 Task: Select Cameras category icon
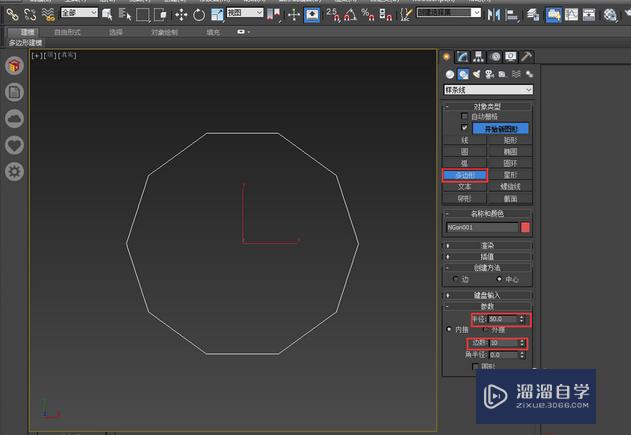pyautogui.click(x=489, y=74)
